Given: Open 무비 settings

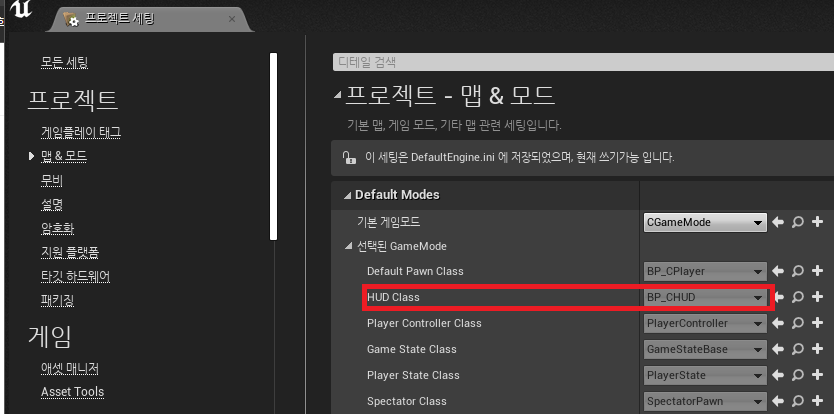Looking at the screenshot, I should [x=52, y=180].
